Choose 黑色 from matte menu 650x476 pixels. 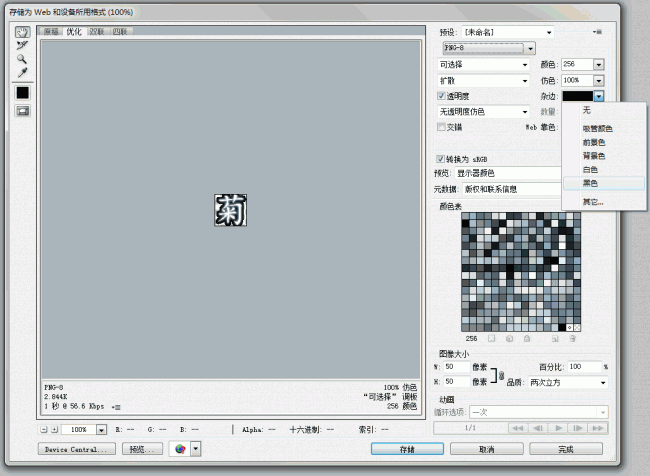604,183
